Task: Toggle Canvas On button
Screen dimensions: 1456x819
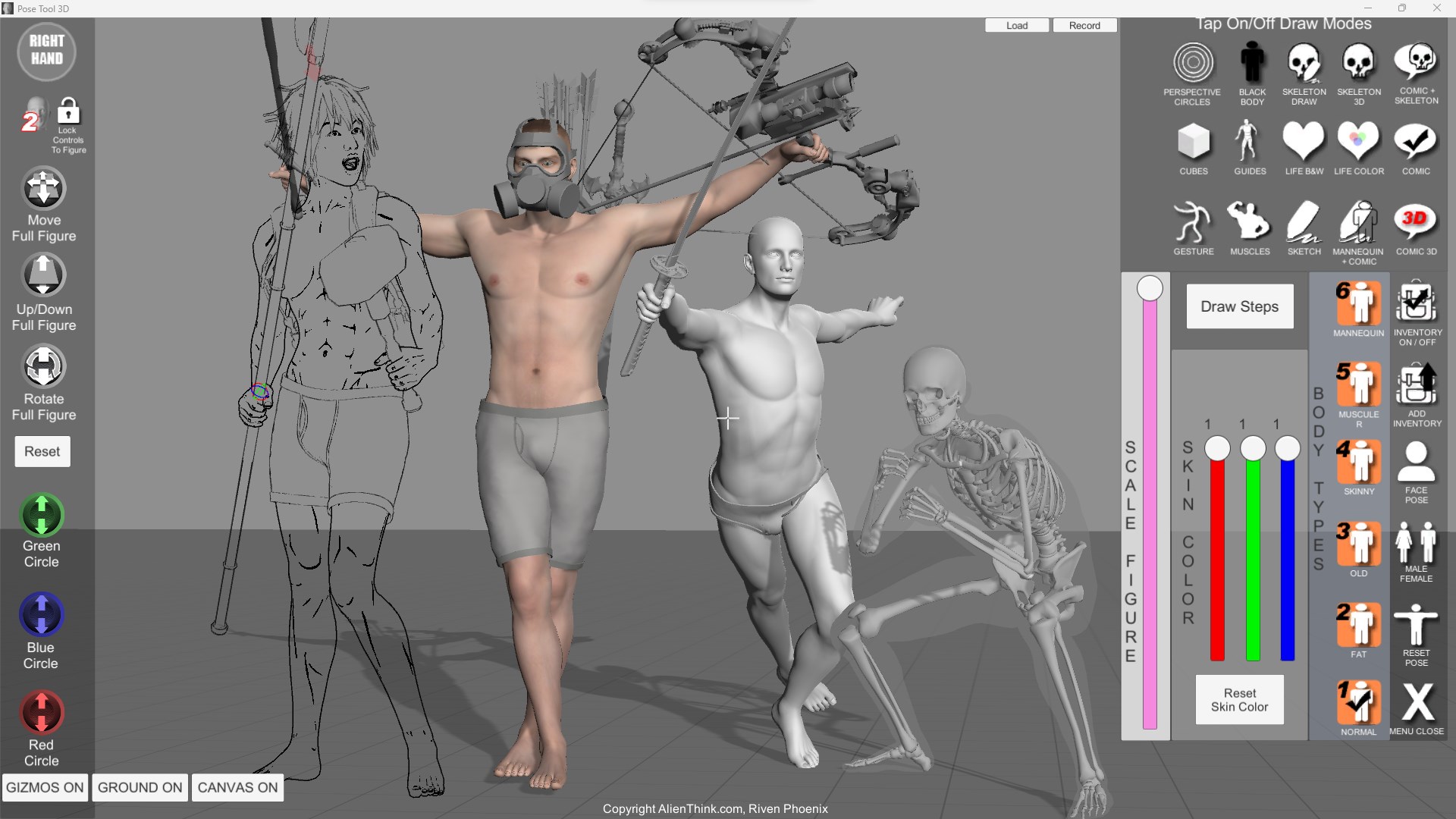Action: [x=237, y=787]
